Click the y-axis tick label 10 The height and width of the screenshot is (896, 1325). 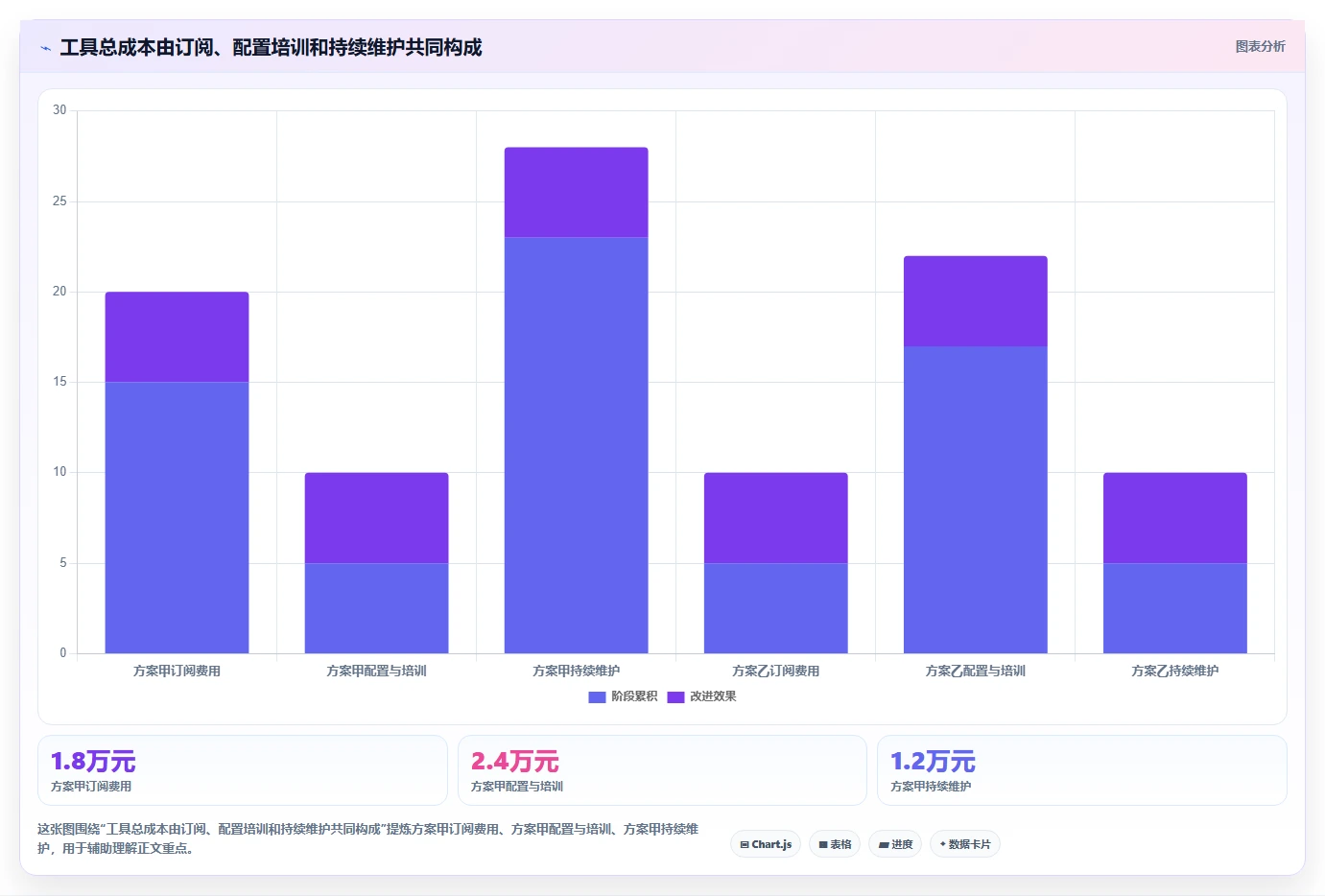pyautogui.click(x=59, y=472)
